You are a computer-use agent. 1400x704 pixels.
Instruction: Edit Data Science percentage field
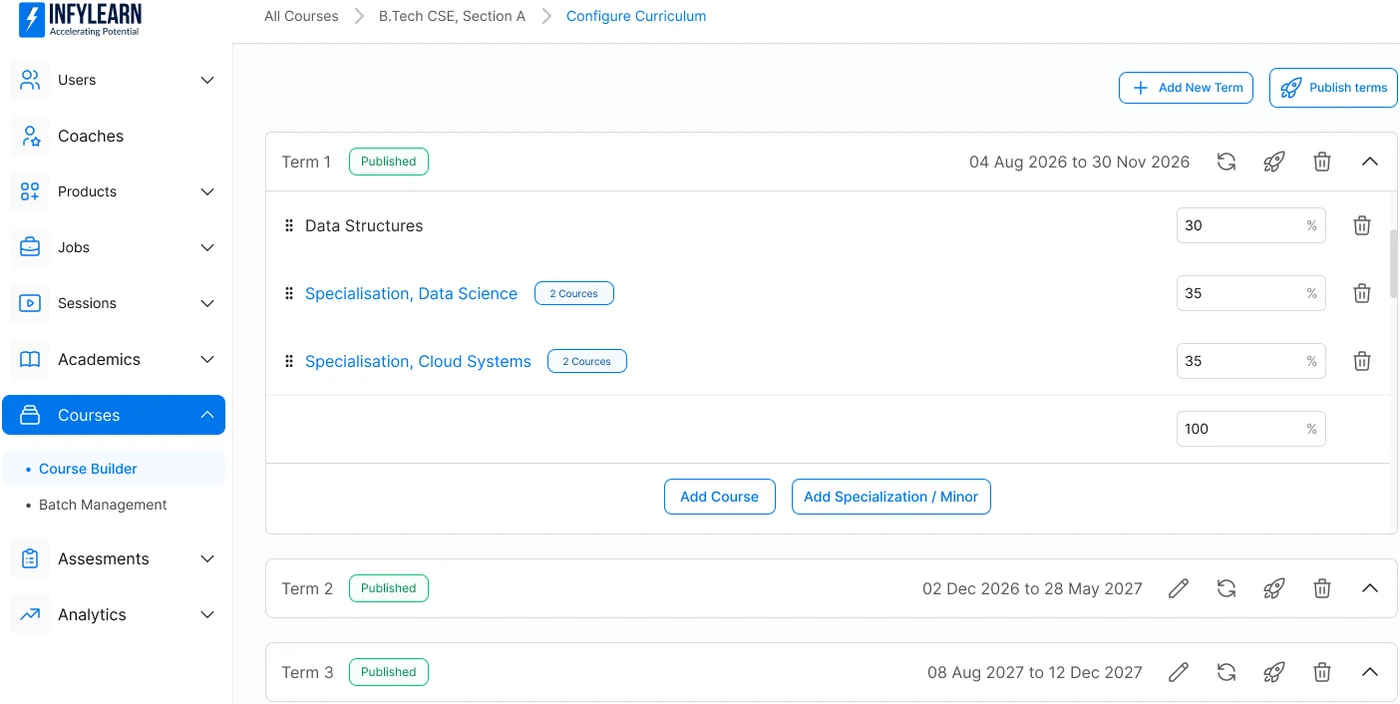point(1251,294)
